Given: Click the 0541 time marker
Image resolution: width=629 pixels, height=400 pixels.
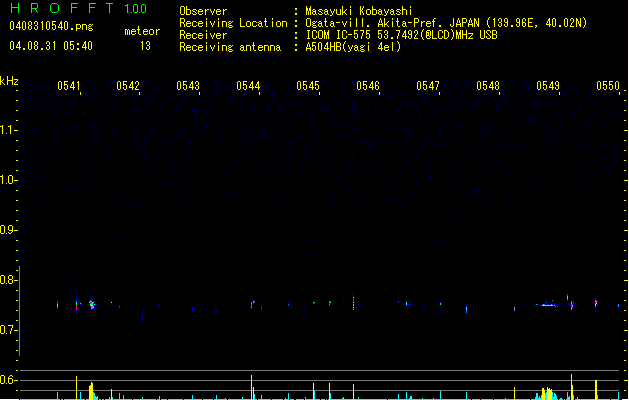Looking at the screenshot, I should coord(69,86).
